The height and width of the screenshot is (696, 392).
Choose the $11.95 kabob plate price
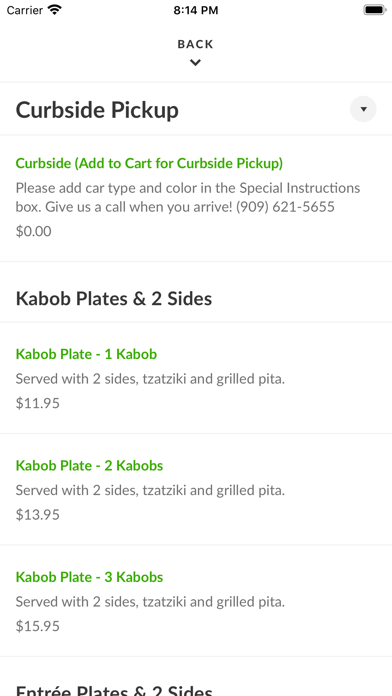tap(38, 403)
